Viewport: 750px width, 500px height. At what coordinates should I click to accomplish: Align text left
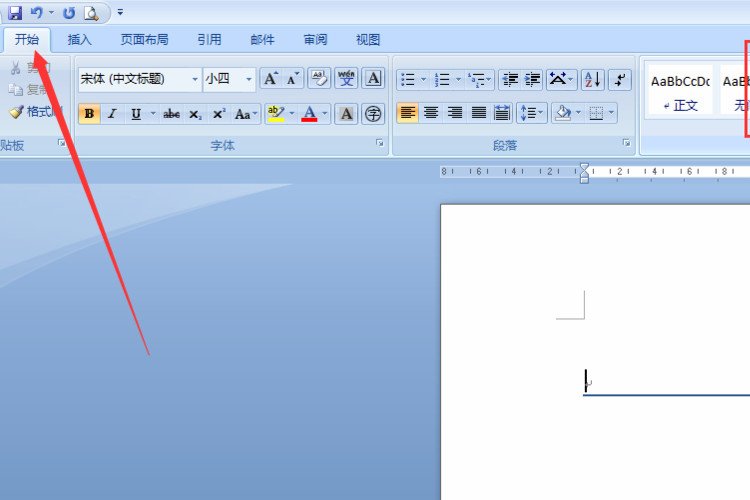408,113
